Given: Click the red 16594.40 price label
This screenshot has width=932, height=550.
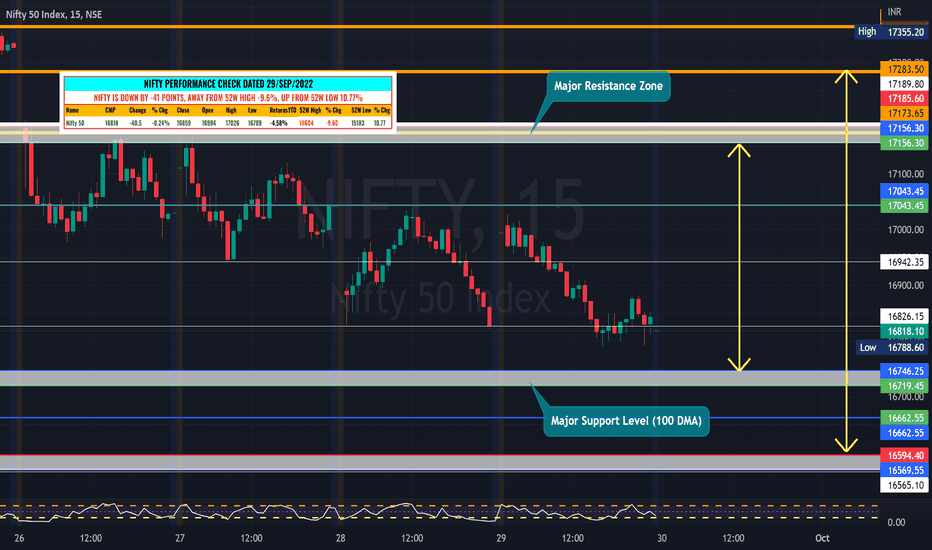Looking at the screenshot, I should coord(904,455).
